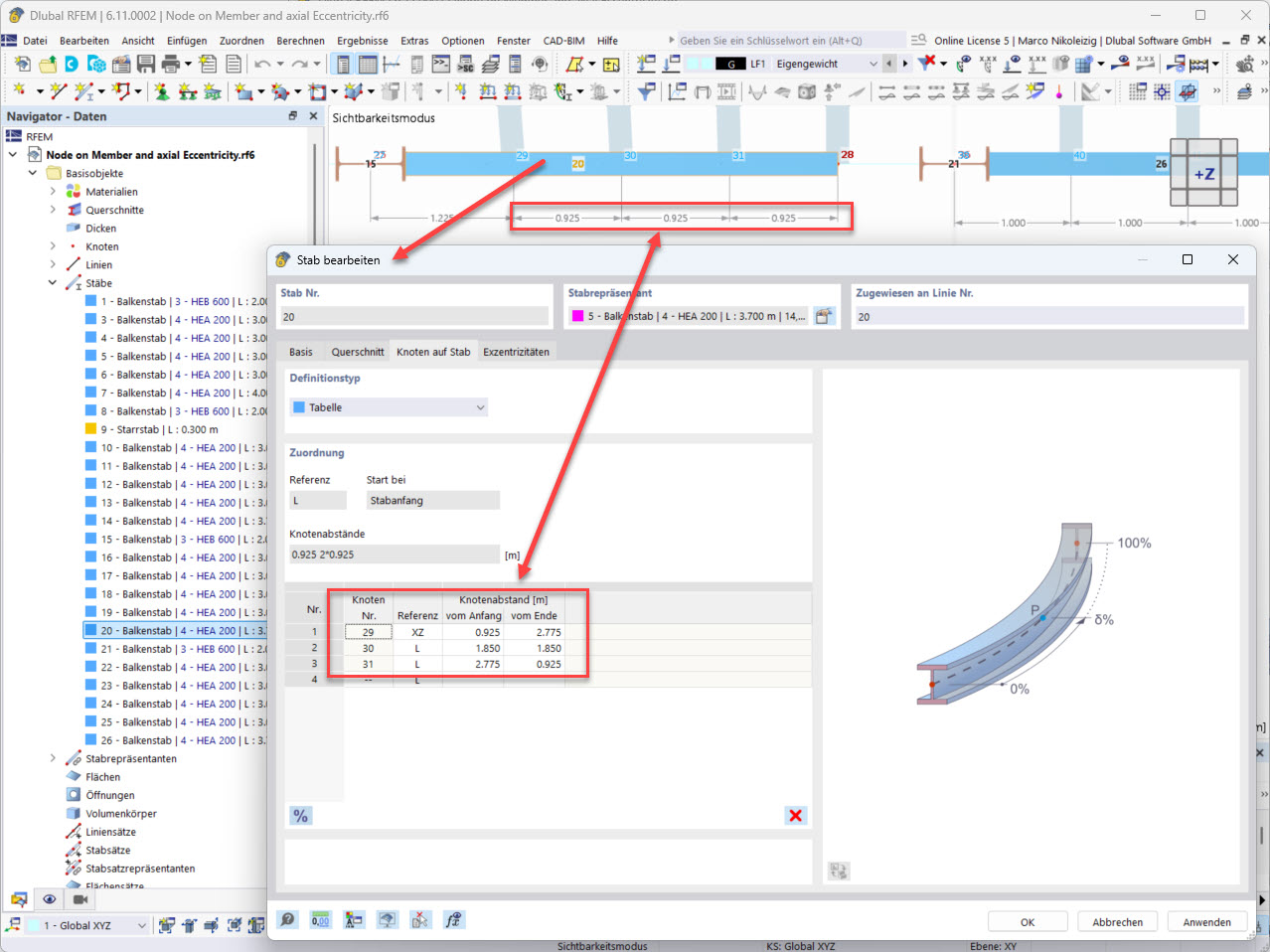This screenshot has height=952, width=1270.
Task: Expand the Stabrepräsentanten tree node
Action: (53, 758)
